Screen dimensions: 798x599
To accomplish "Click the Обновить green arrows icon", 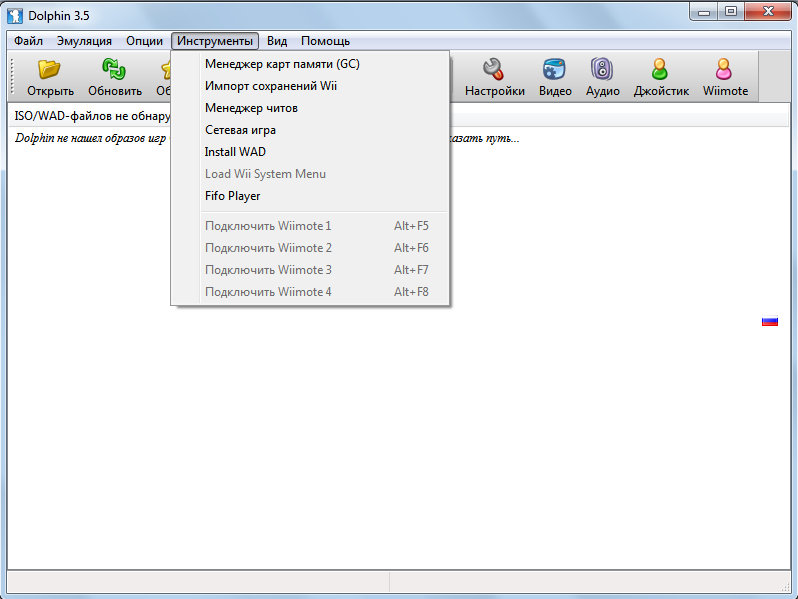I will coord(114,69).
